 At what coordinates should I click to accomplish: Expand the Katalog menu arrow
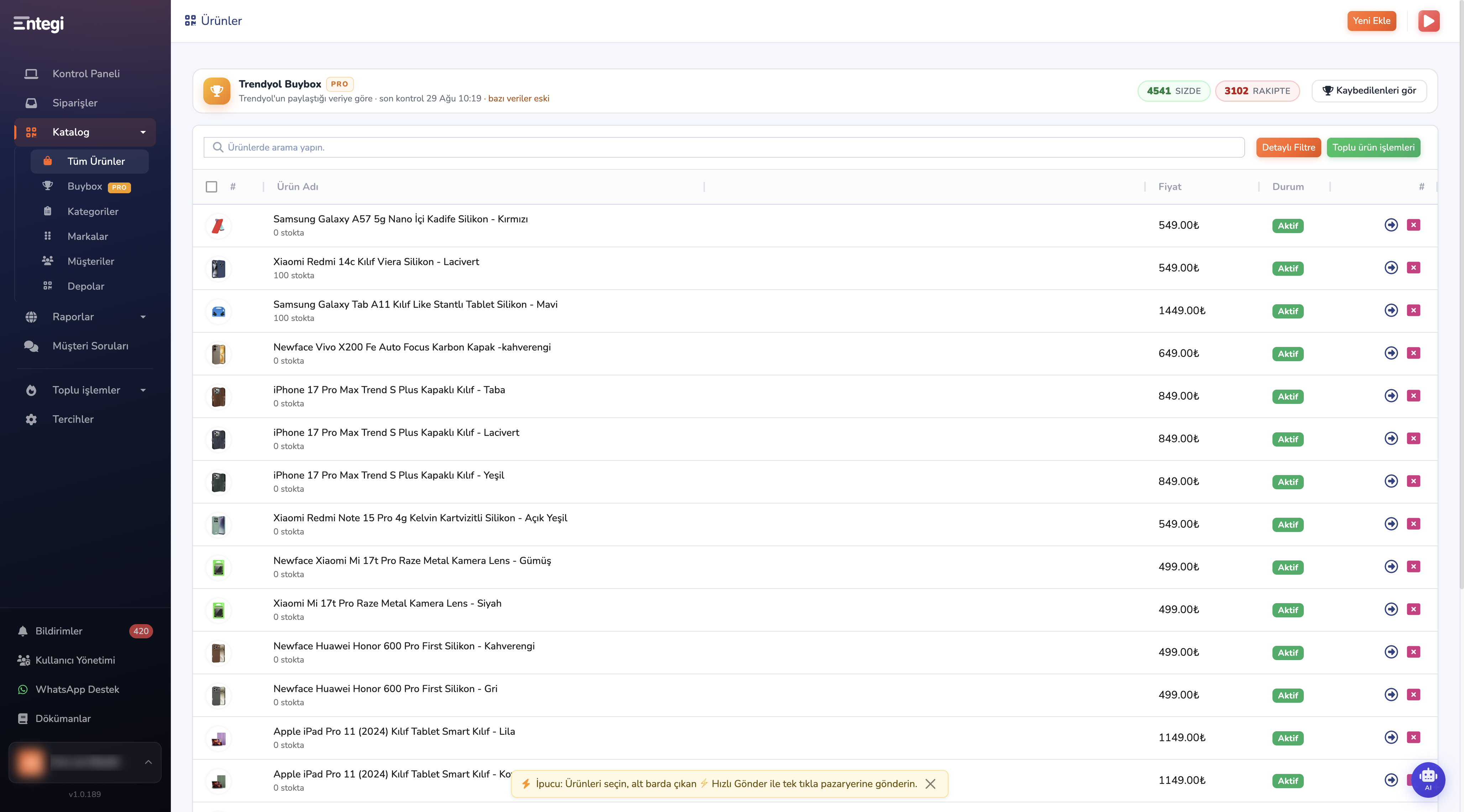(143, 132)
